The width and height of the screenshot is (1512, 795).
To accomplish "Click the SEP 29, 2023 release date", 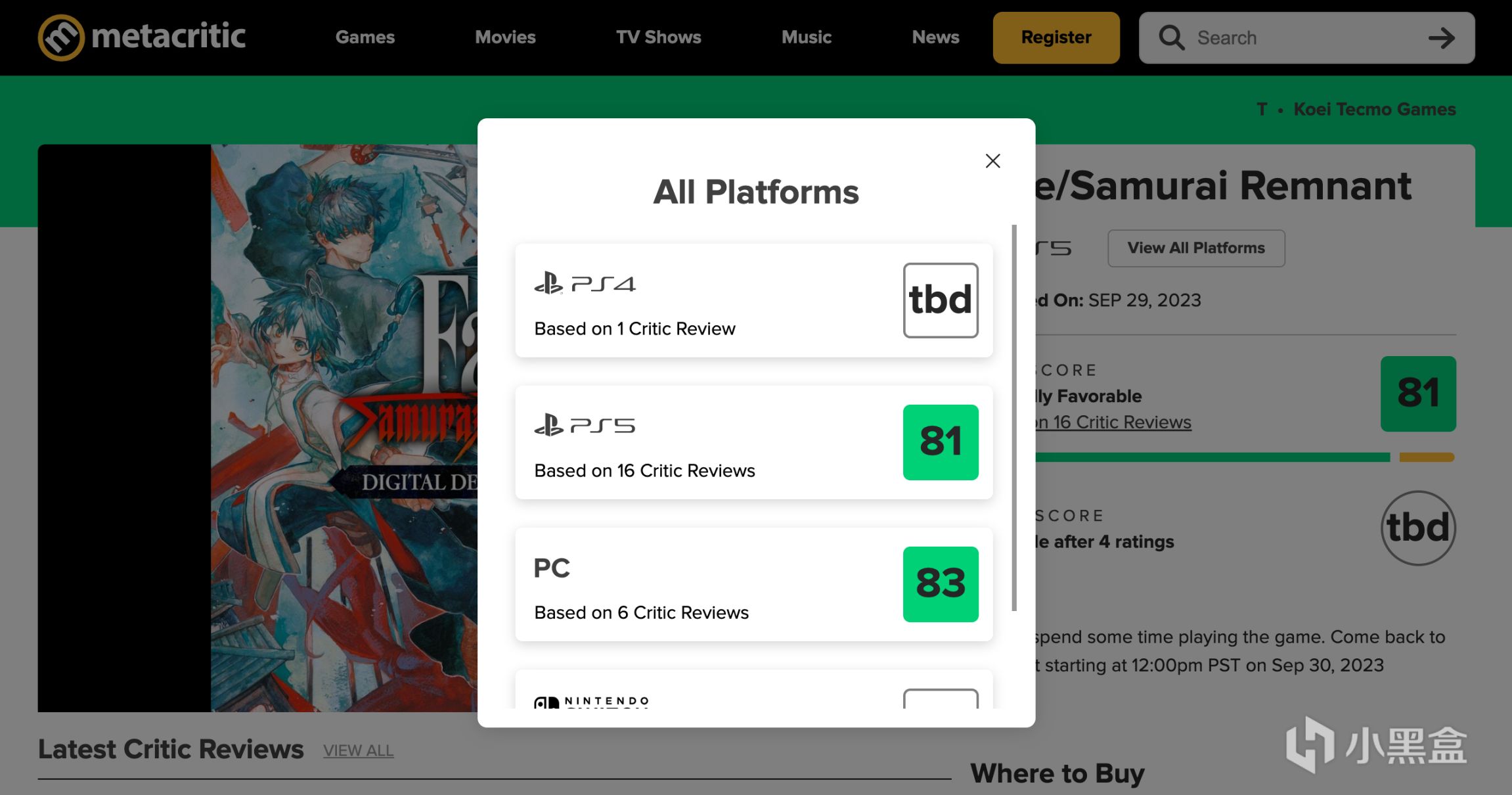I will click(1144, 300).
